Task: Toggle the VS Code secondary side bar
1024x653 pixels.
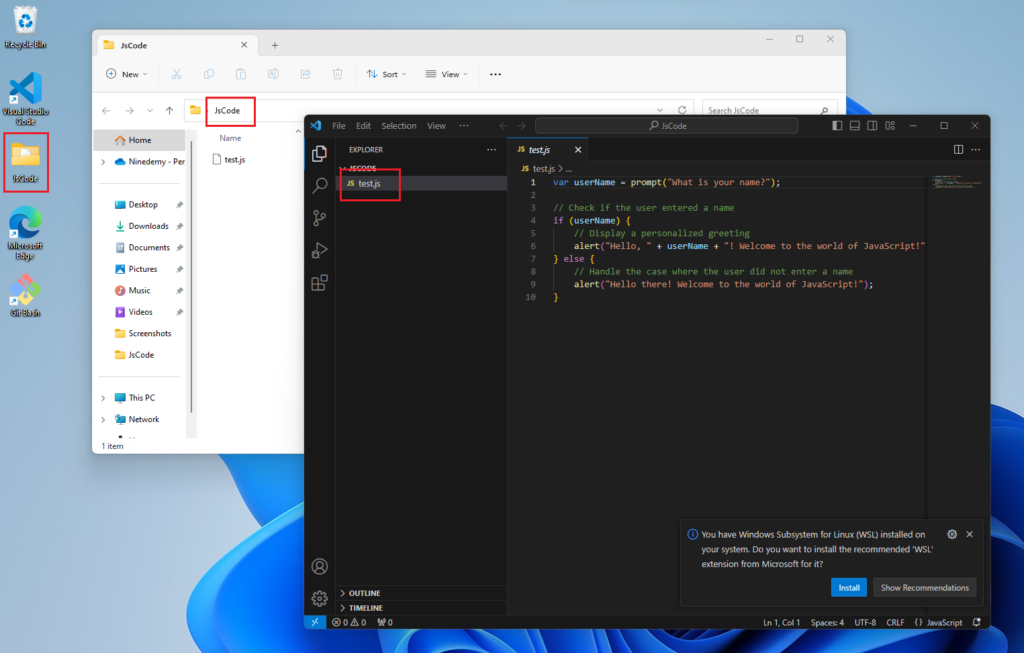Action: point(872,125)
